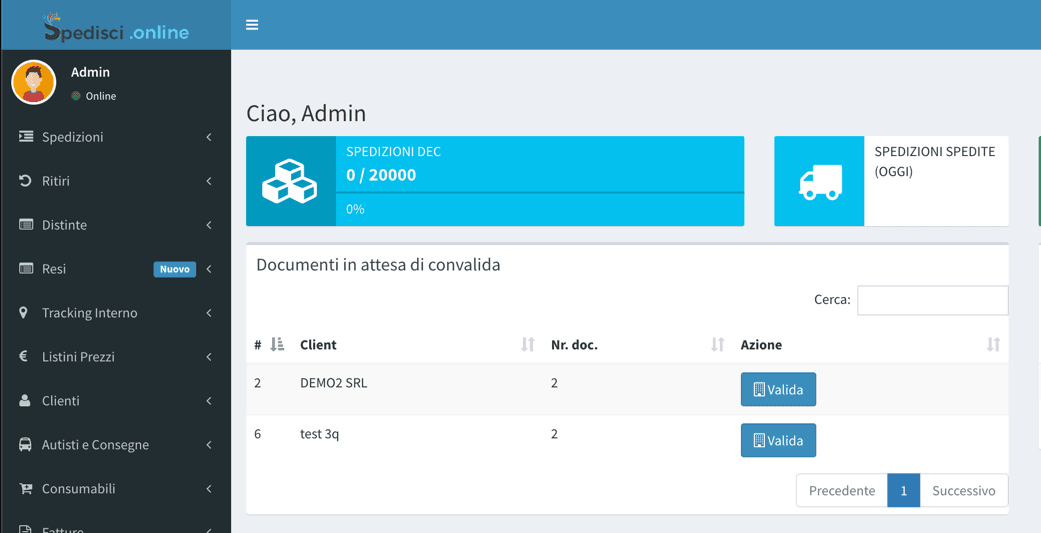
Task: Click the truck icon on Spedizioni Spedite card
Action: 820,182
